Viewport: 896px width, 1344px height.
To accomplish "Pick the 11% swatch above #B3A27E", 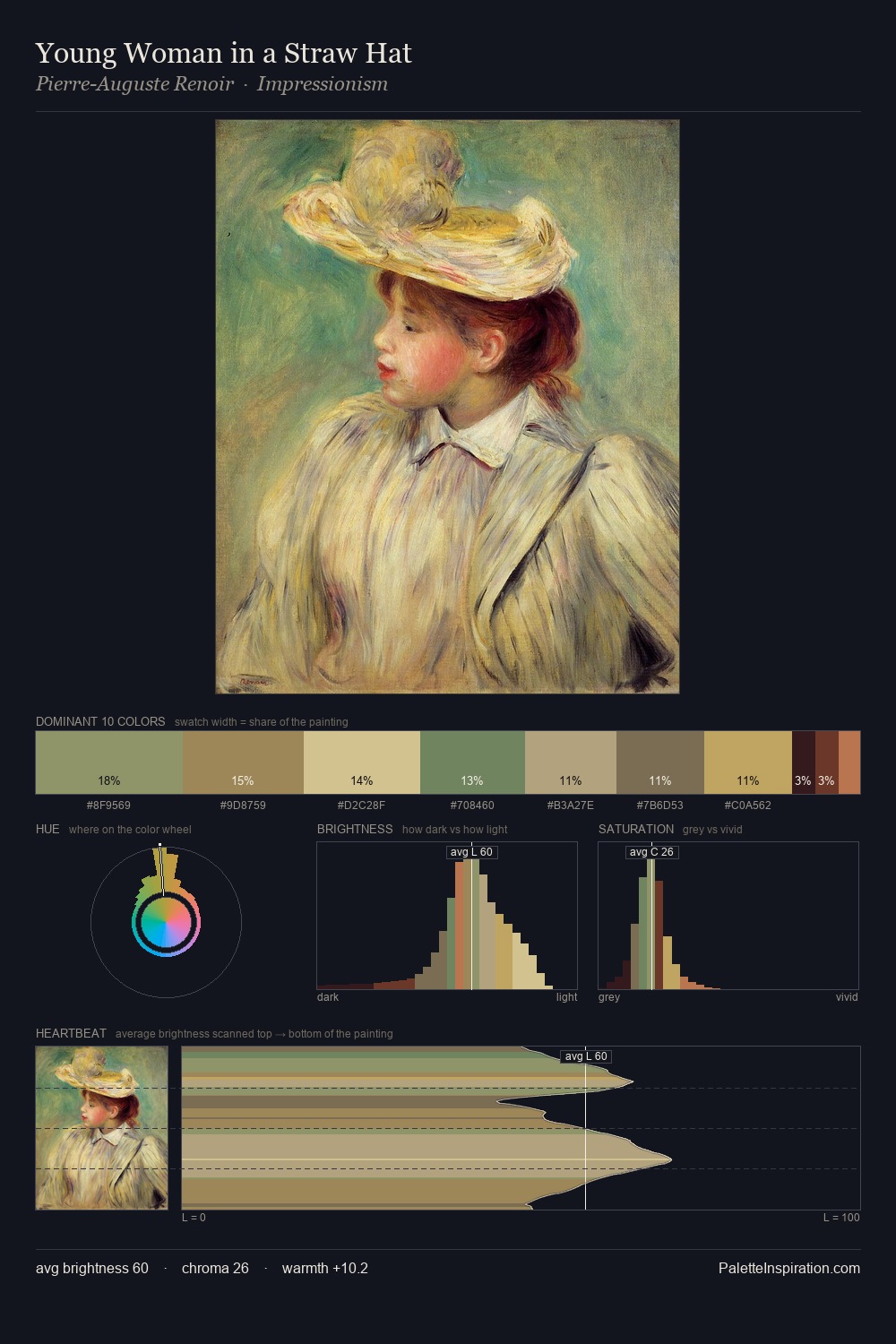I will coord(571,762).
